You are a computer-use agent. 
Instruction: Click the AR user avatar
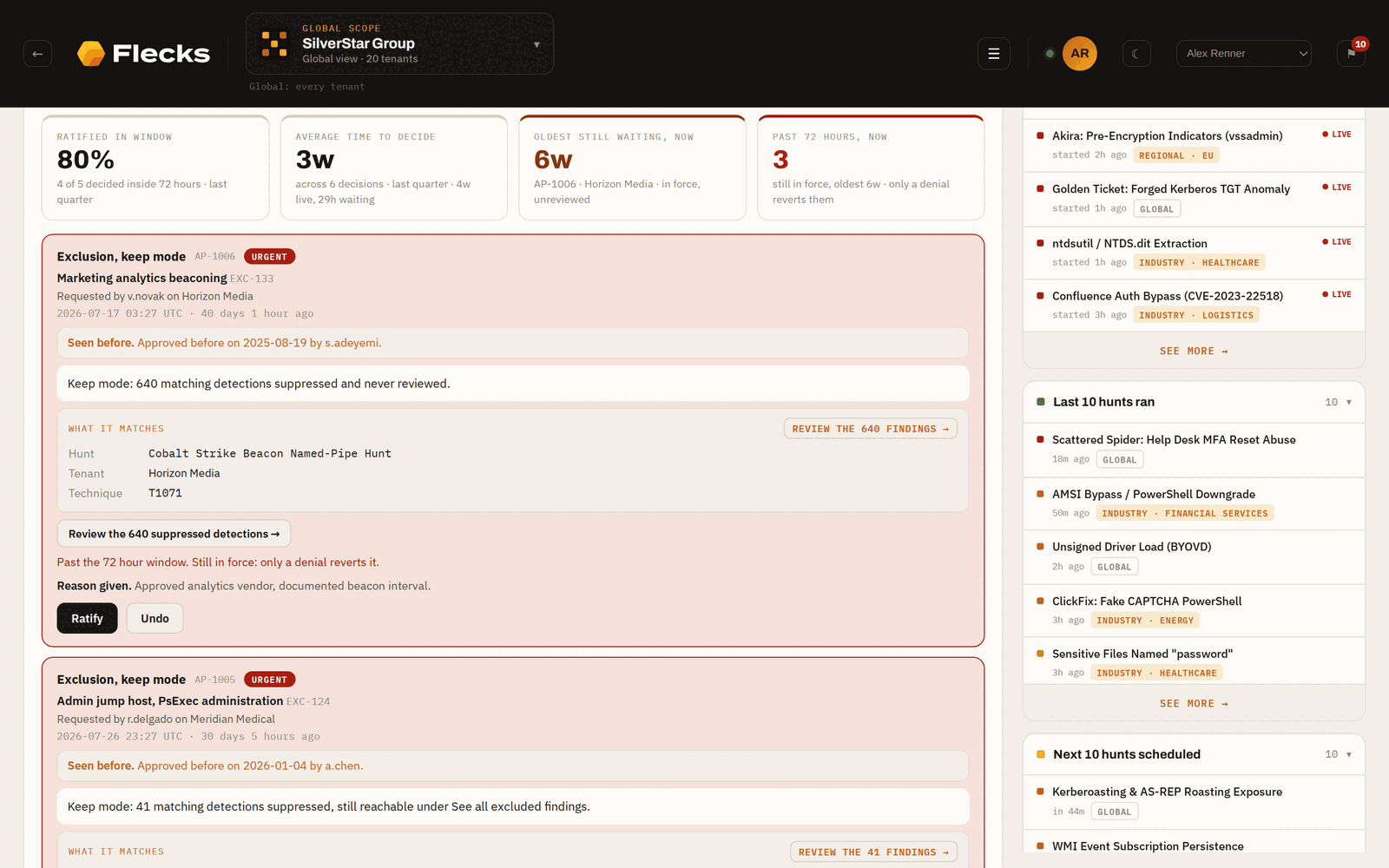(1080, 54)
